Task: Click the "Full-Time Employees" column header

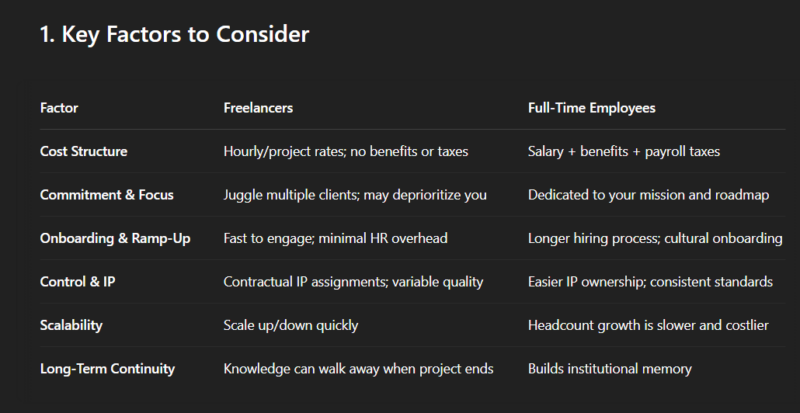Action: pyautogui.click(x=591, y=107)
